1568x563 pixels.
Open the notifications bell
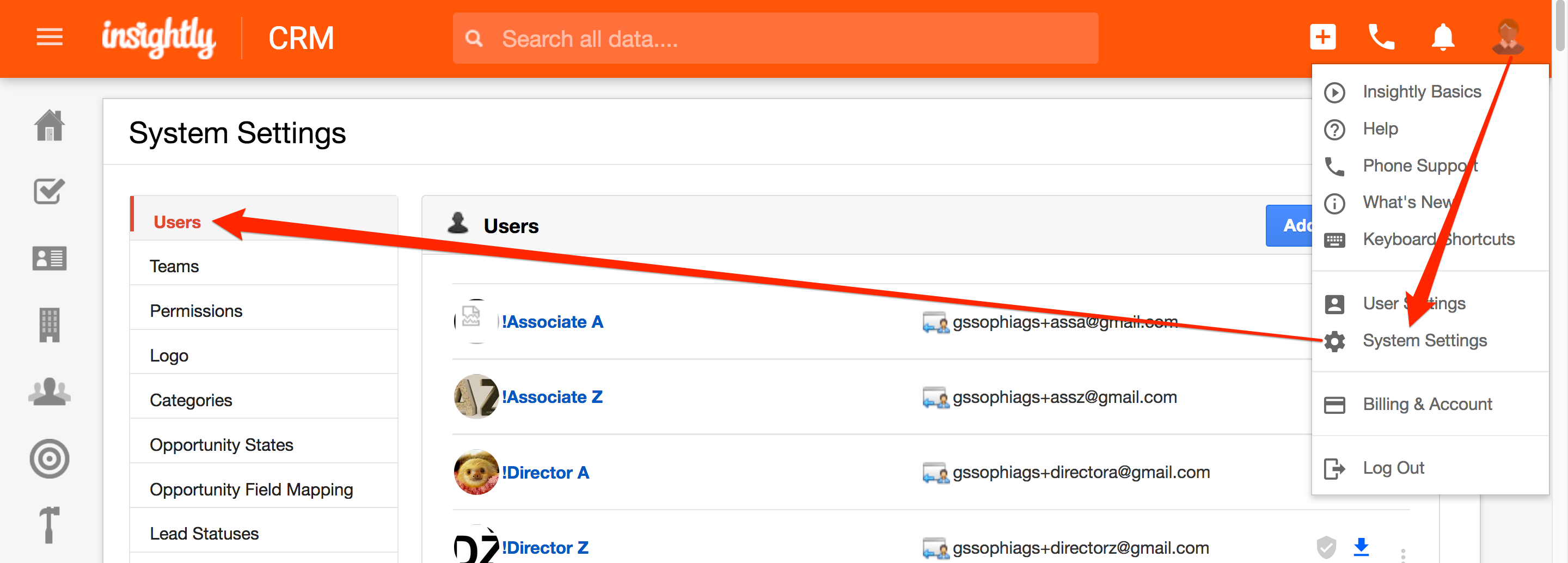1443,38
